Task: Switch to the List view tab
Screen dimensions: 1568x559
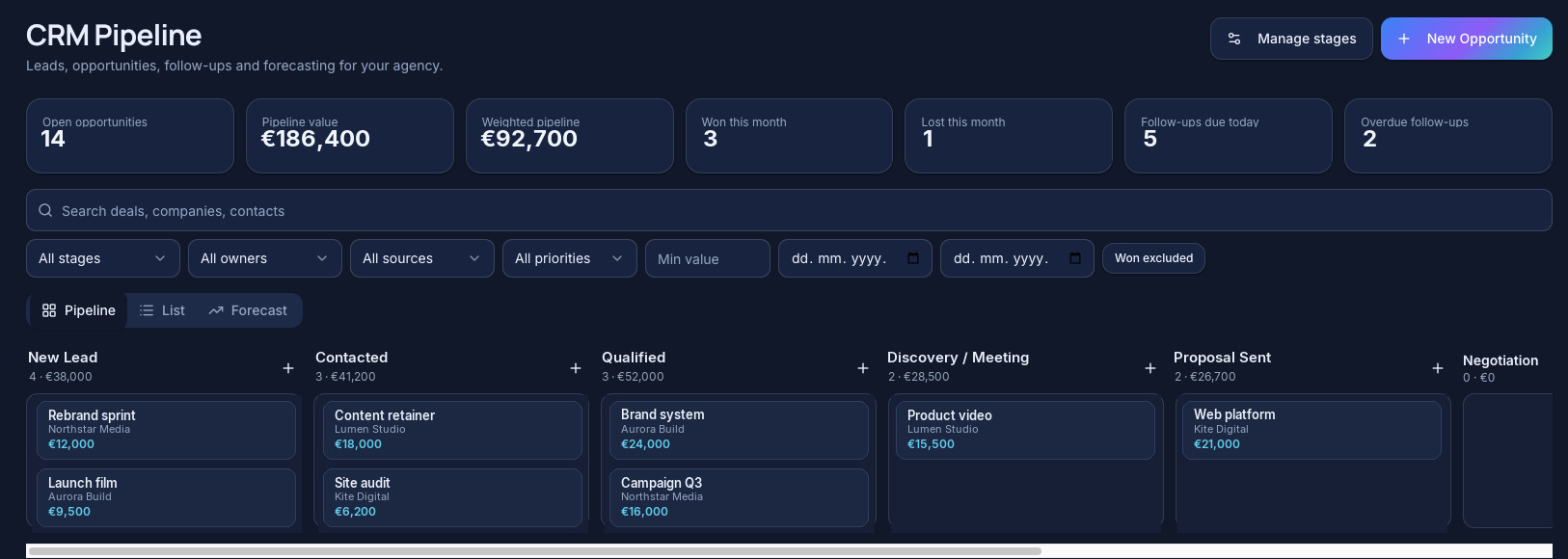Action: point(162,310)
